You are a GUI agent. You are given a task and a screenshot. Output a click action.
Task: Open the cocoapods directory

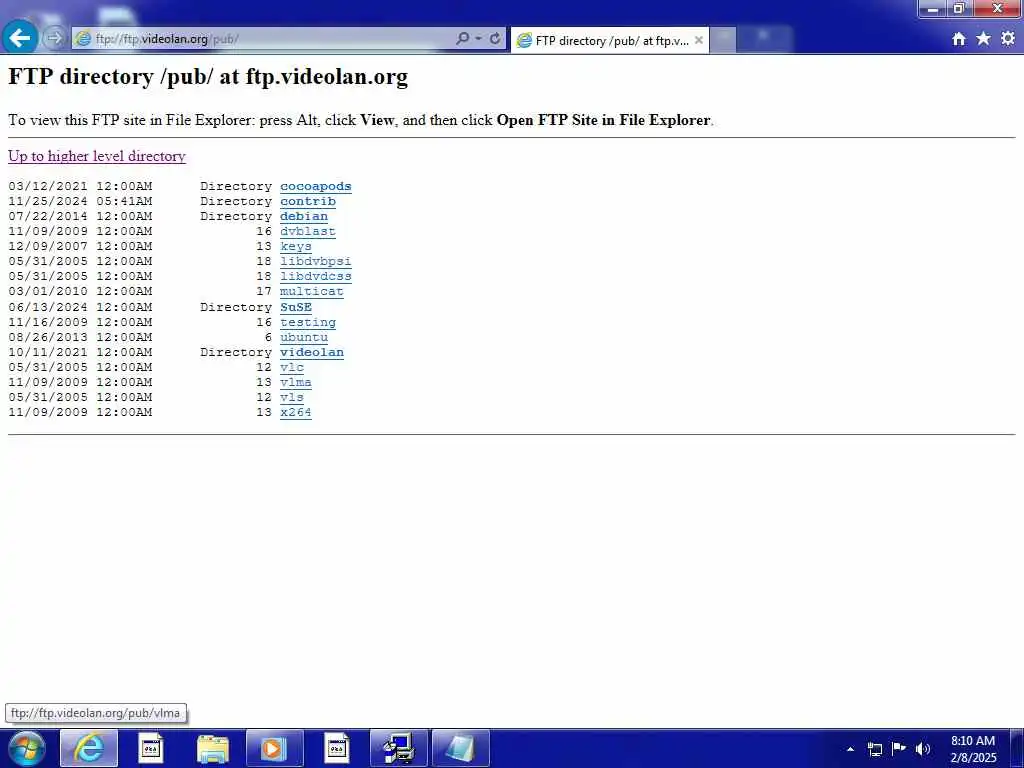pyautogui.click(x=315, y=186)
